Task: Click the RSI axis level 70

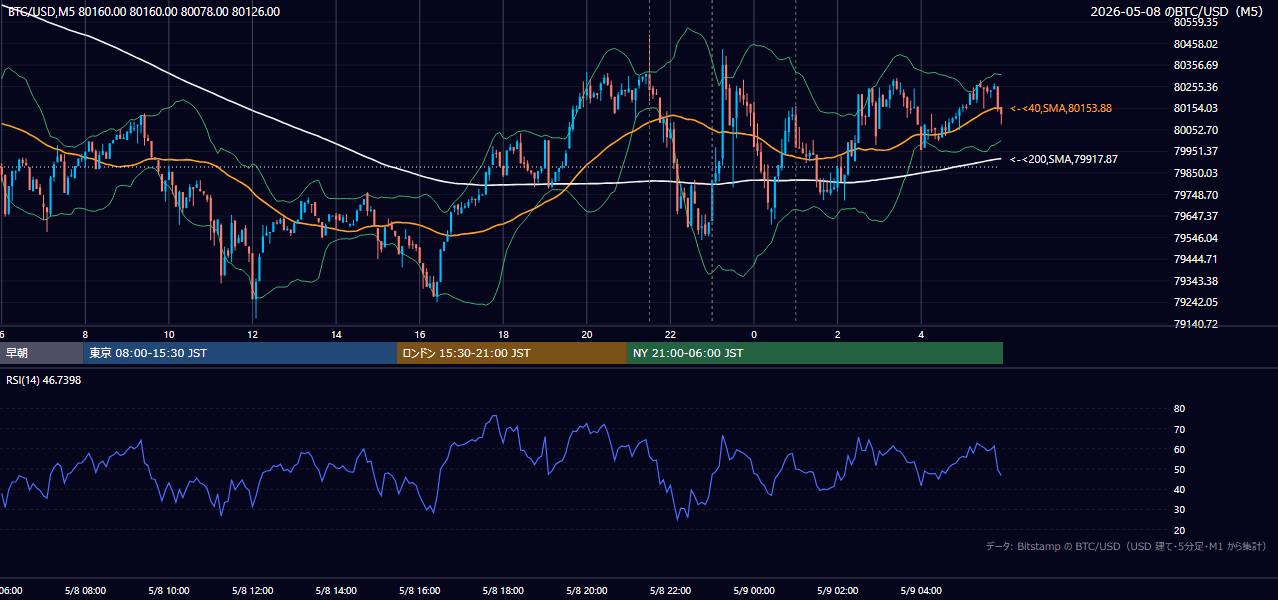Action: click(x=1179, y=429)
